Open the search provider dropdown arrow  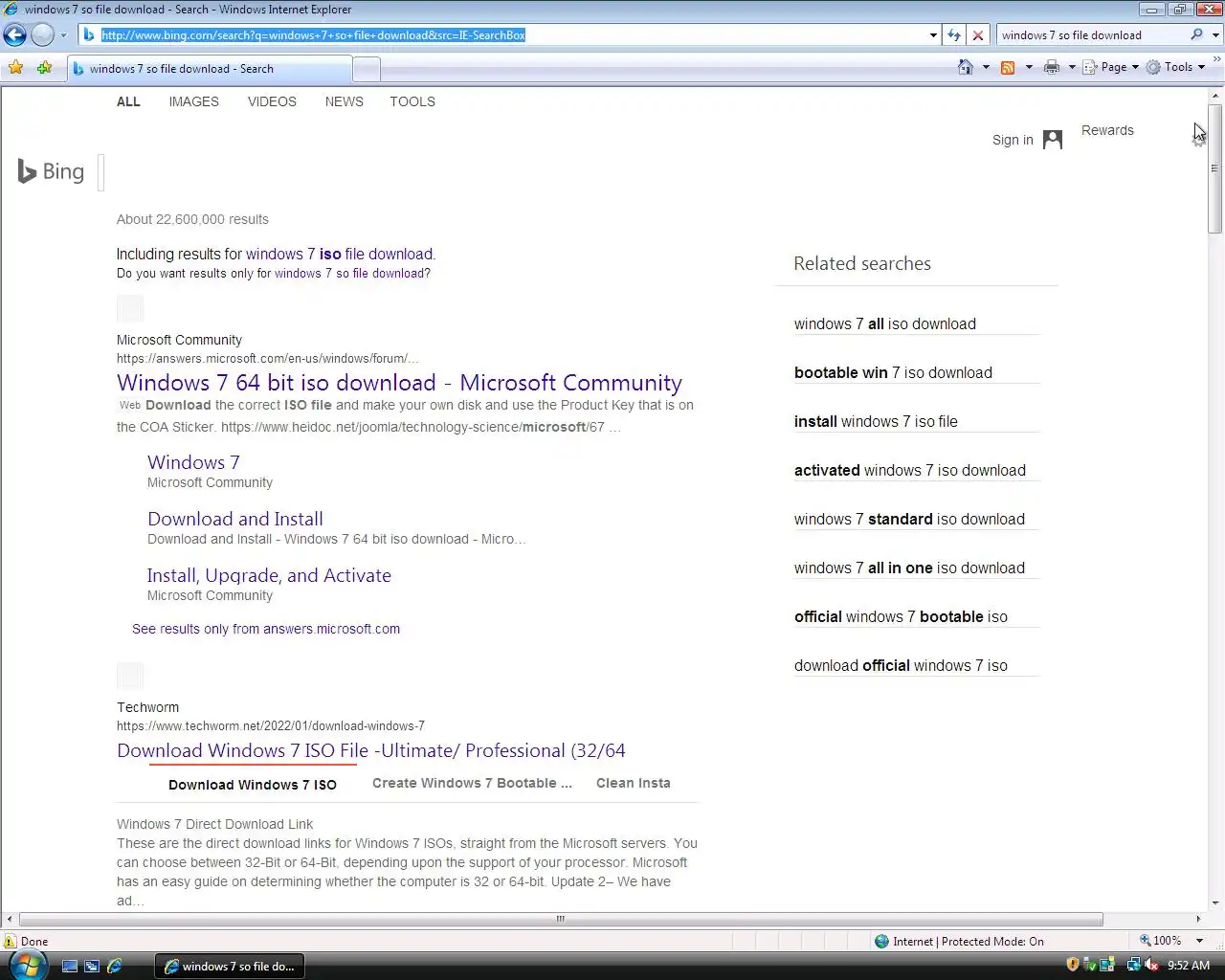click(1215, 35)
